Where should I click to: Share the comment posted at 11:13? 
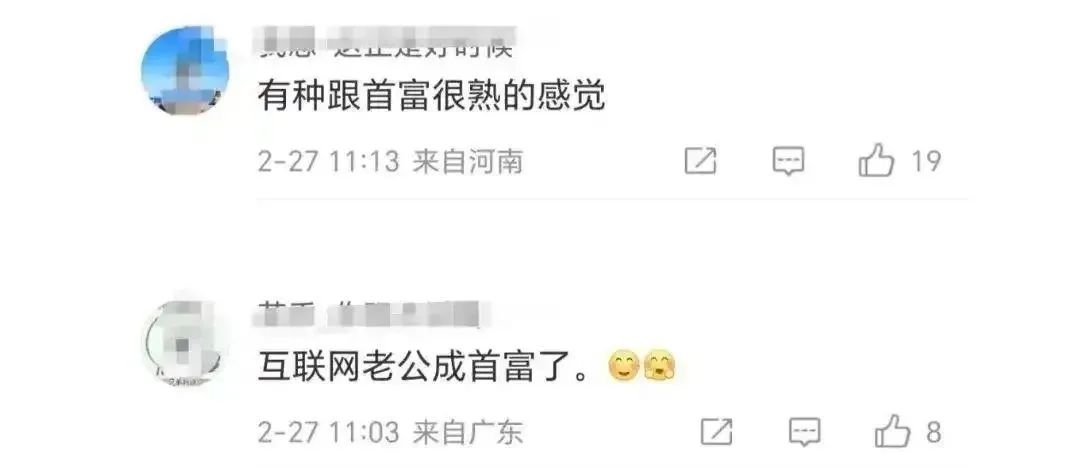pos(700,161)
